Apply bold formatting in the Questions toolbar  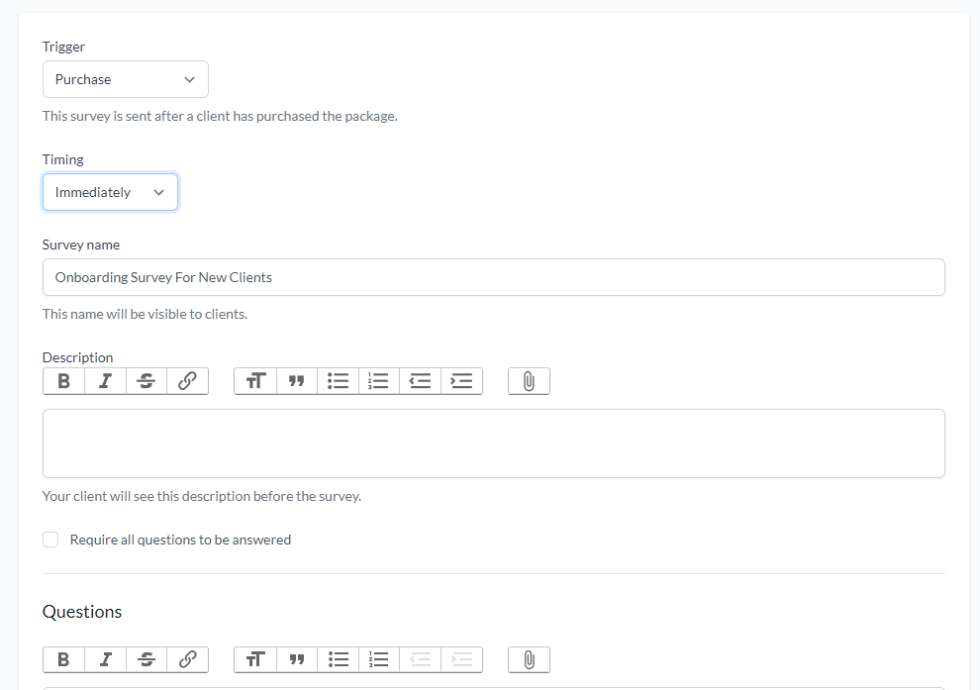point(63,659)
